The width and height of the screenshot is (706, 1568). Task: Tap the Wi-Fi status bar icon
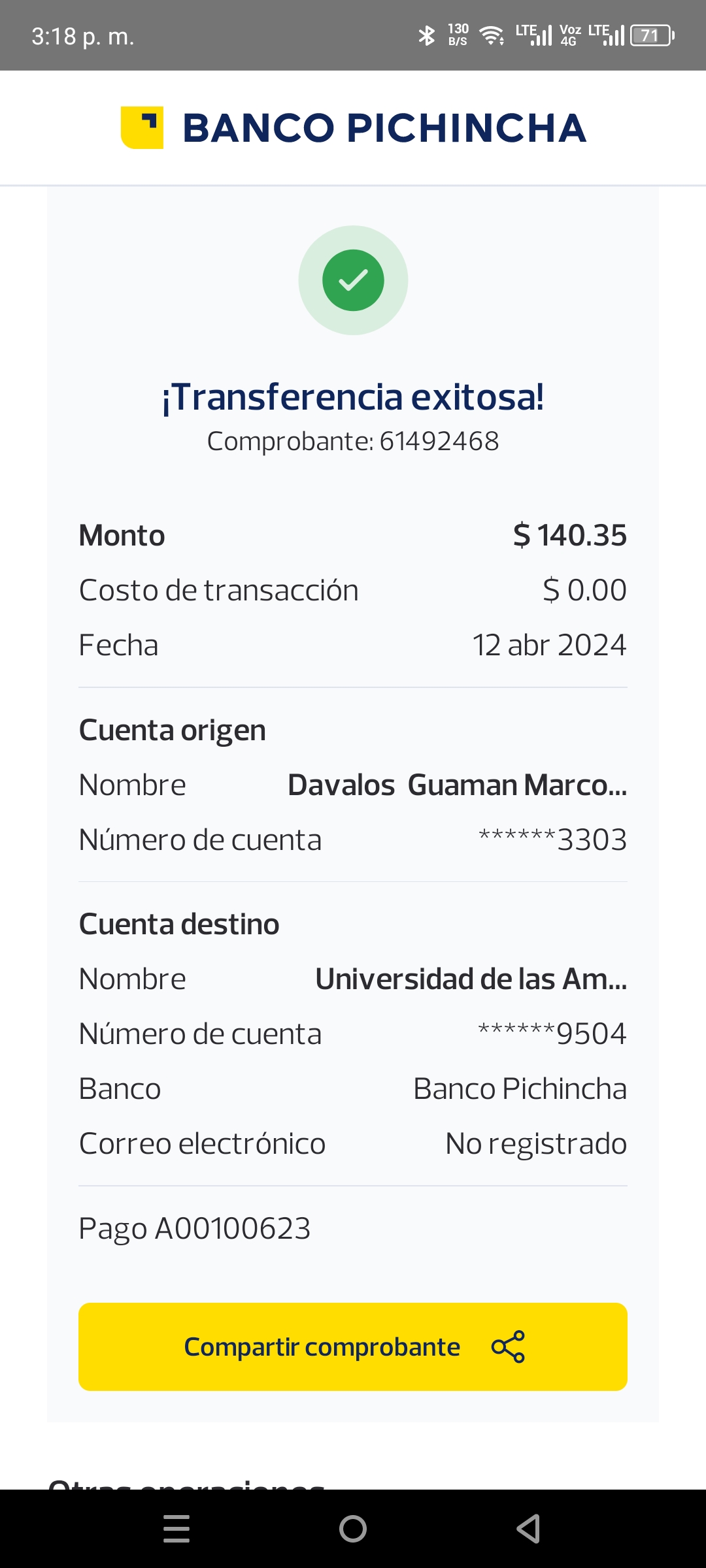pyautogui.click(x=492, y=35)
